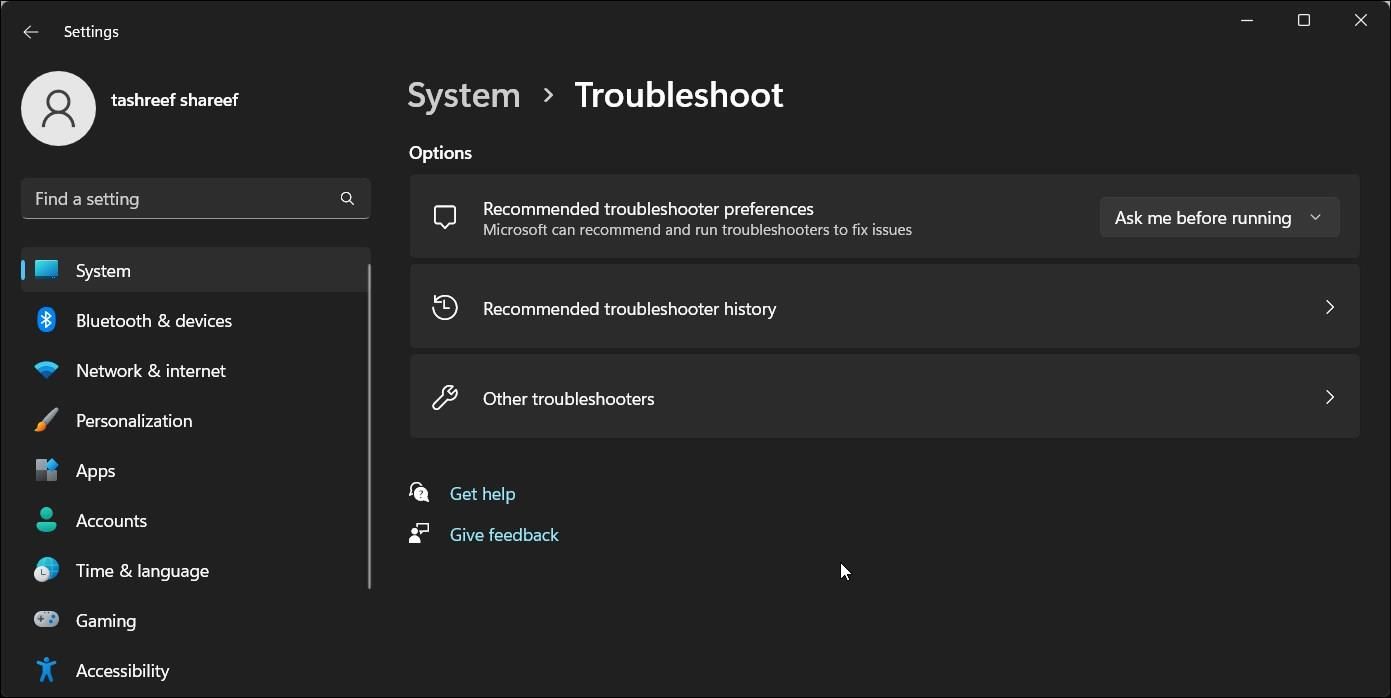Open the Get help link
Viewport: 1391px width, 698px height.
point(483,493)
